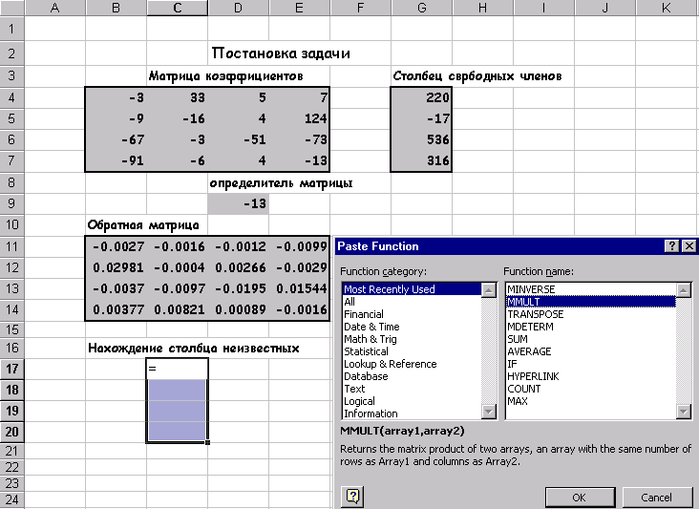This screenshot has height=509, width=699.
Task: Click the select-all corner of the sheet
Action: tap(12, 8)
